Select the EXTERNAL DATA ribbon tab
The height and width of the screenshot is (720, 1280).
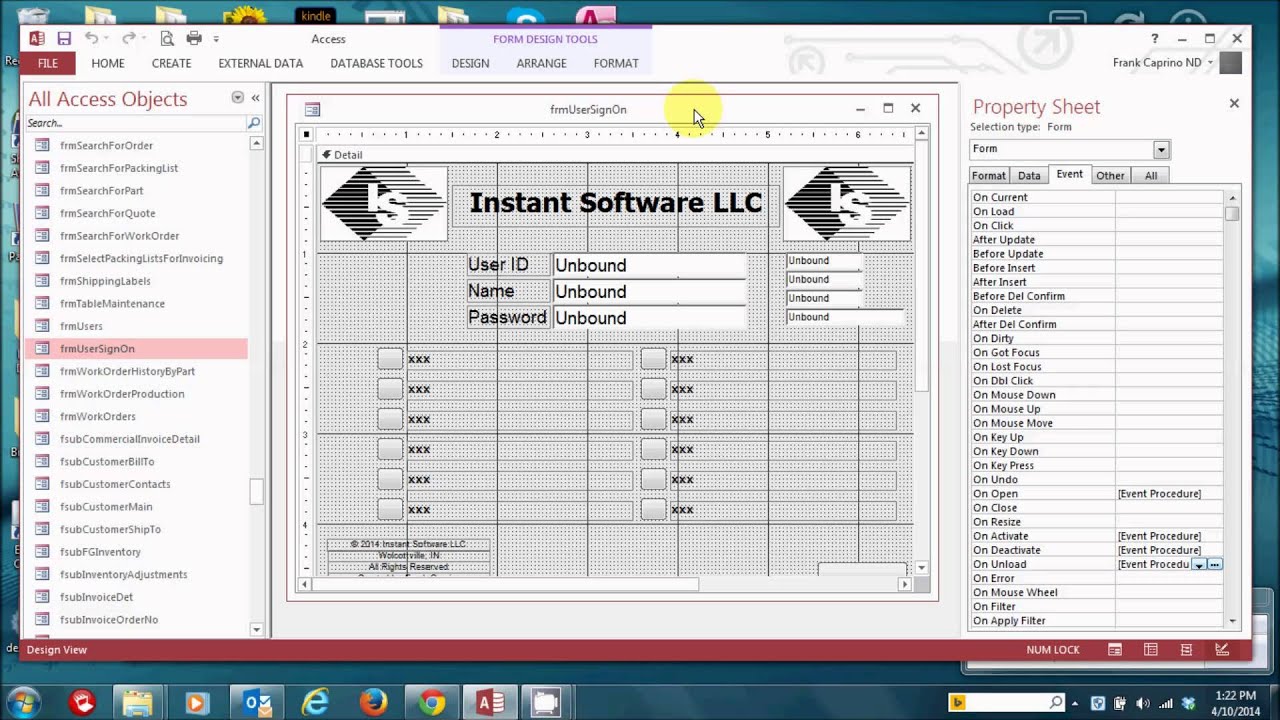(260, 63)
